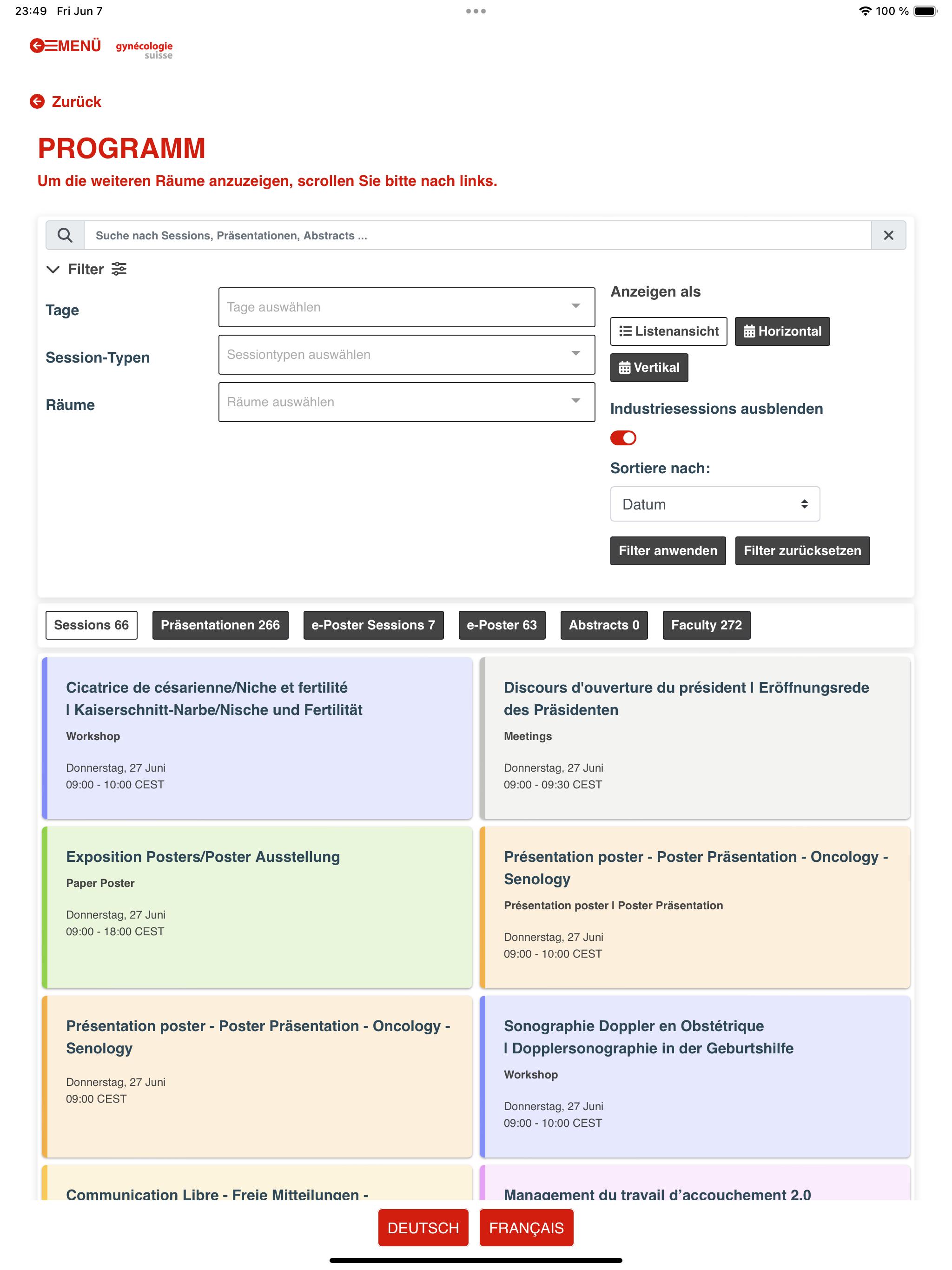Switch to Horizontal calendar view
This screenshot has width=952, height=1270.
782,331
